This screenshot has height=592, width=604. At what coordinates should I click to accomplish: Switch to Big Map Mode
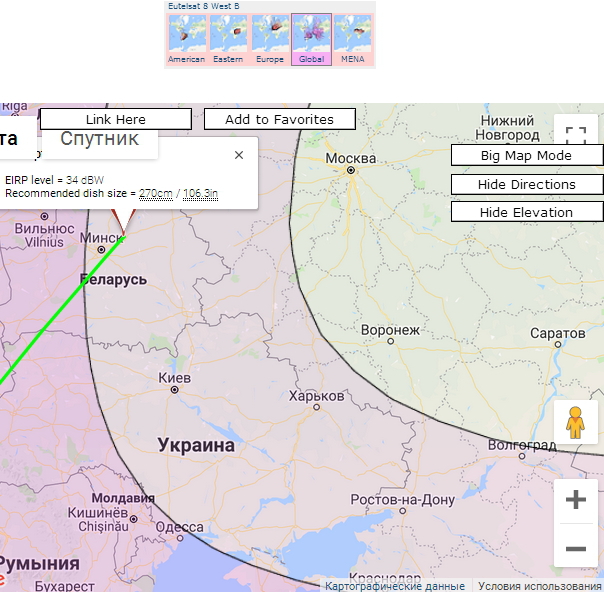(x=527, y=155)
